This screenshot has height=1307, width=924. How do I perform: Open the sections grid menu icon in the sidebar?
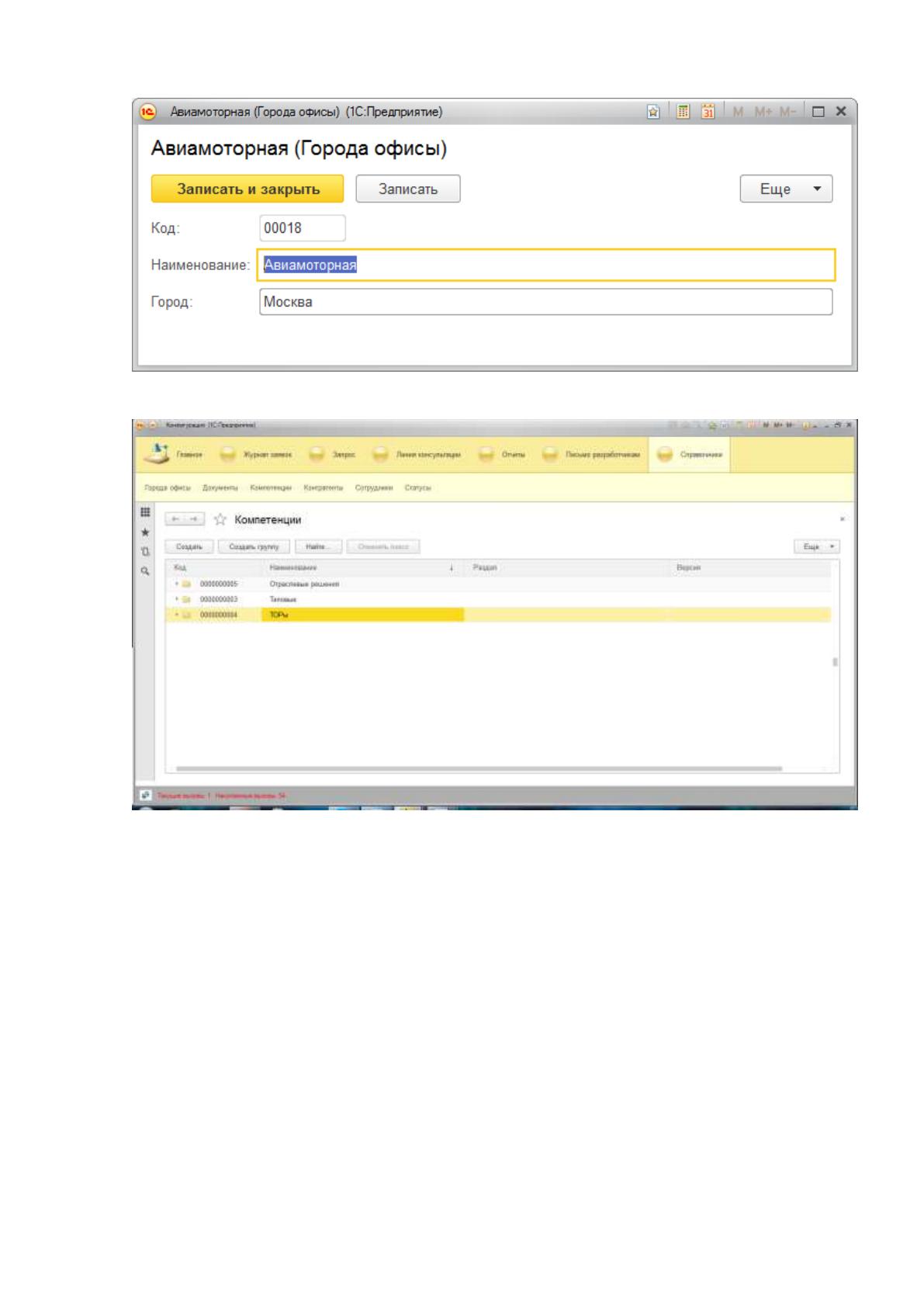pyautogui.click(x=144, y=512)
